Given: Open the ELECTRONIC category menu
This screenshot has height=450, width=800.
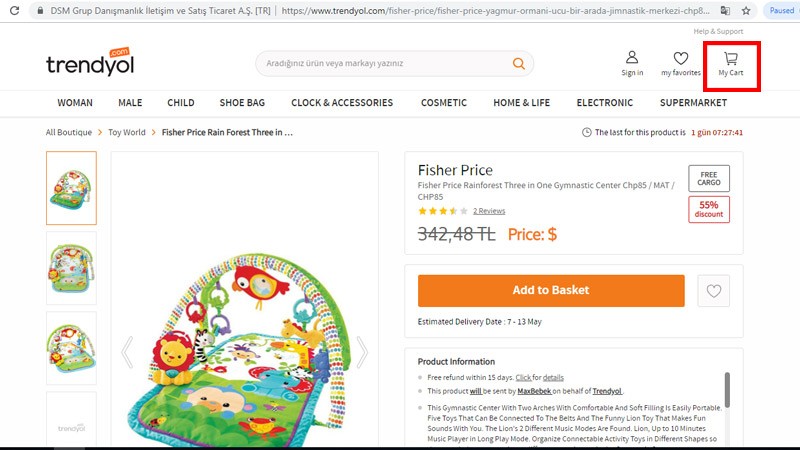Looking at the screenshot, I should coord(604,103).
